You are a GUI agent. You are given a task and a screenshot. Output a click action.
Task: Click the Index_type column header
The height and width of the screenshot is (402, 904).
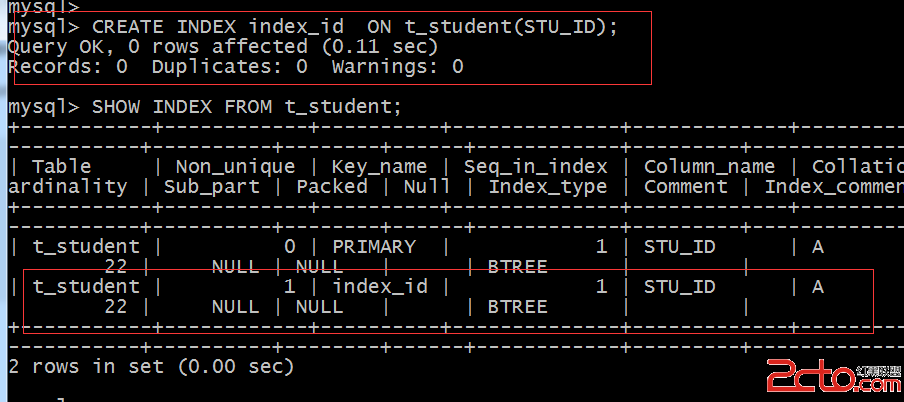[547, 187]
